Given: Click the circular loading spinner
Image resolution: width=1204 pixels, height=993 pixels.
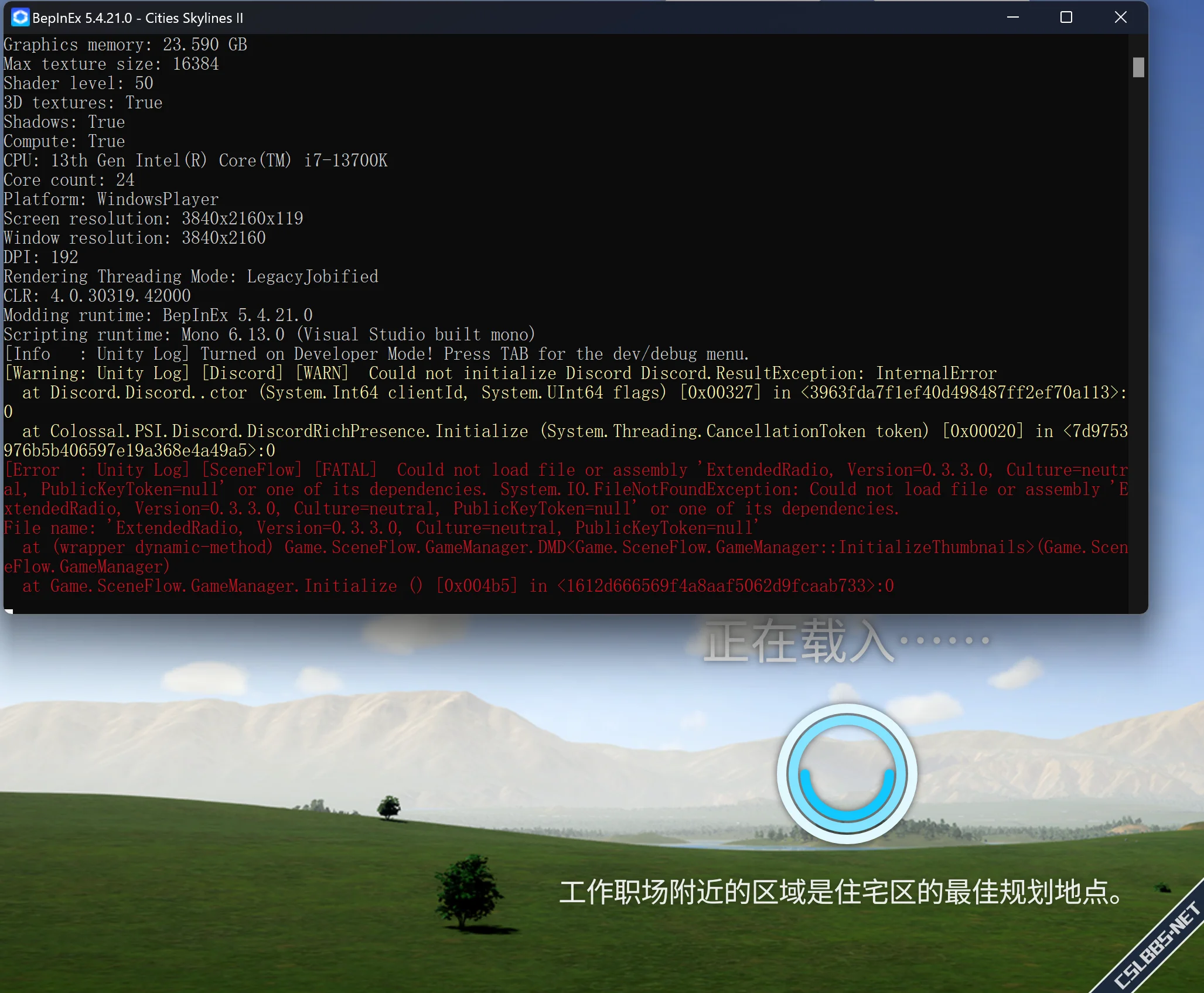Looking at the screenshot, I should 847,773.
